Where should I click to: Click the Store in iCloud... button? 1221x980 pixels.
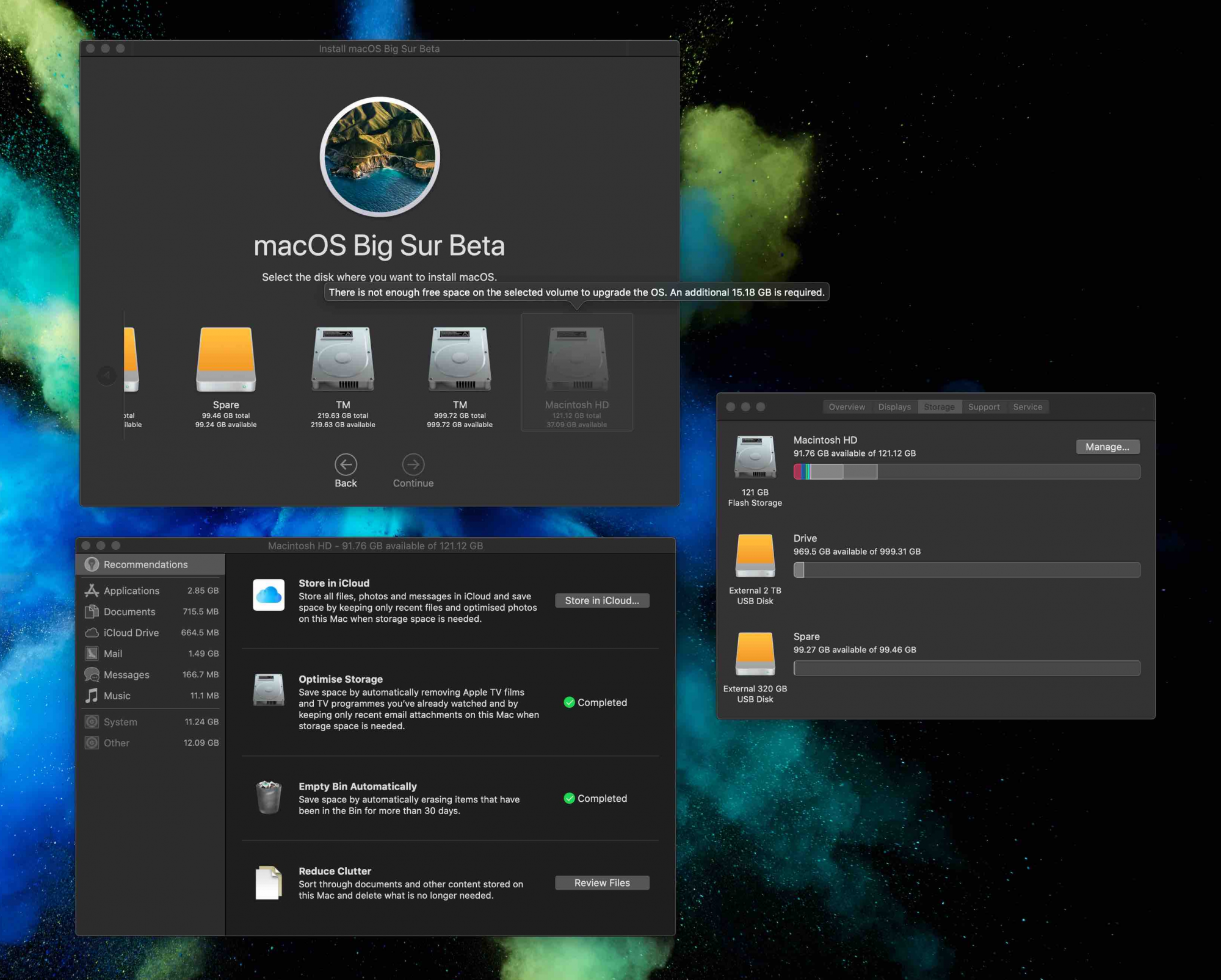point(602,600)
